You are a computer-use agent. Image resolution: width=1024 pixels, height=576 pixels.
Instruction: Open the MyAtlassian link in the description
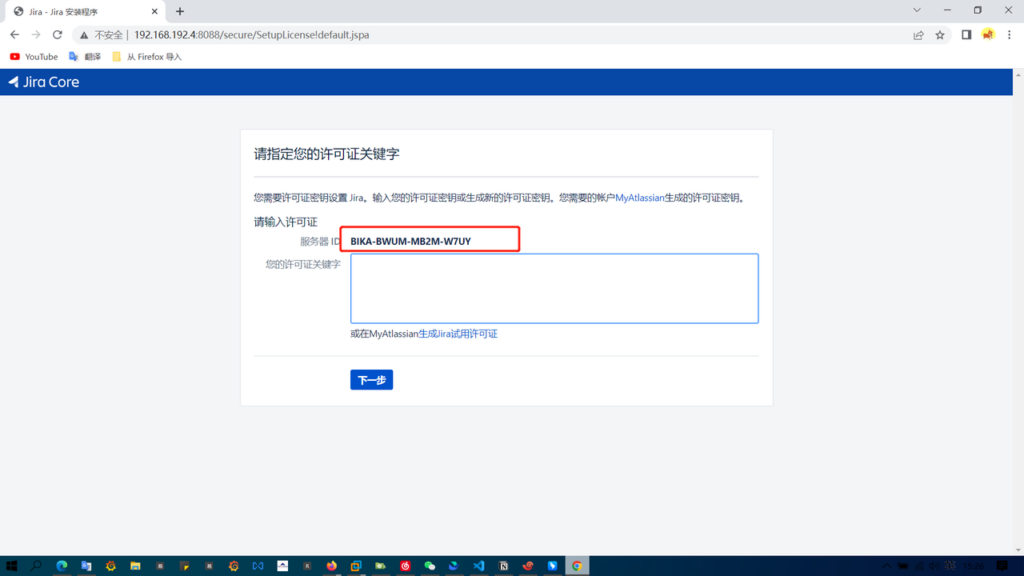639,198
